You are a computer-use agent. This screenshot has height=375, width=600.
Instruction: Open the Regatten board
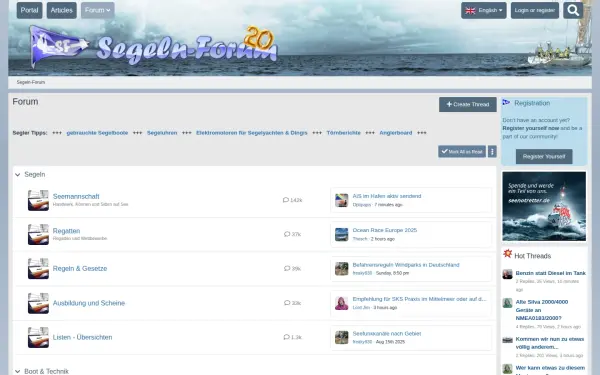(67, 231)
